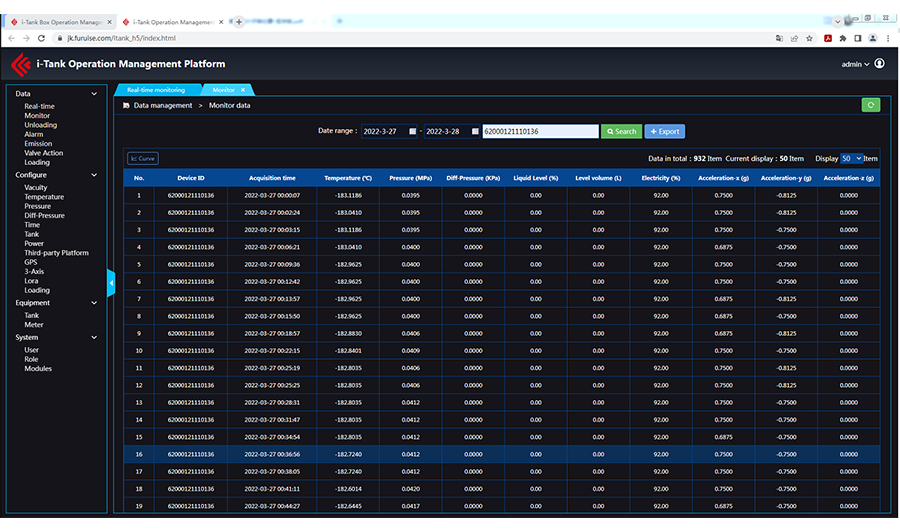Image resolution: width=900 pixels, height=530 pixels.
Task: Open Vacuity under Configure
Action: point(36,188)
